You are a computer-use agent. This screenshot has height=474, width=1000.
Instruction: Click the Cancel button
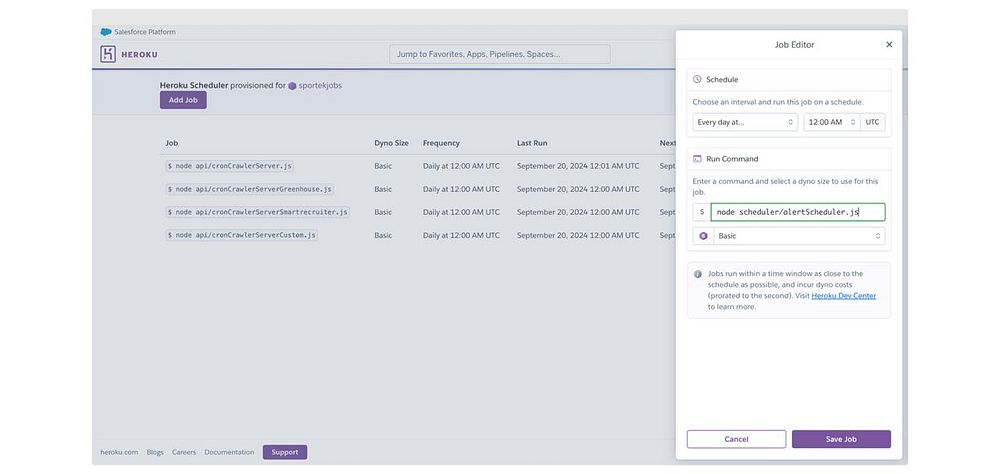pyautogui.click(x=736, y=439)
